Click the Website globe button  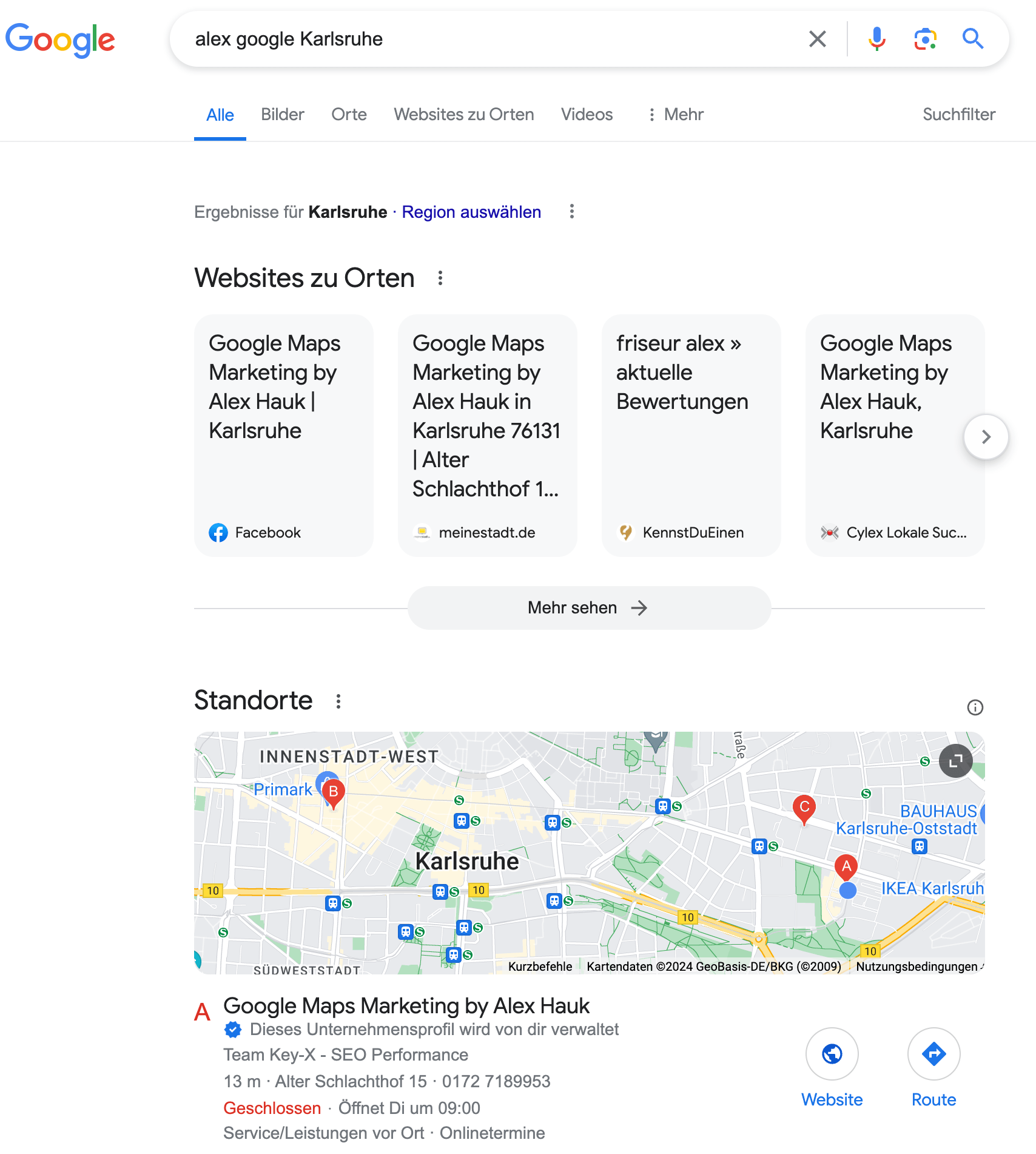click(x=832, y=1054)
